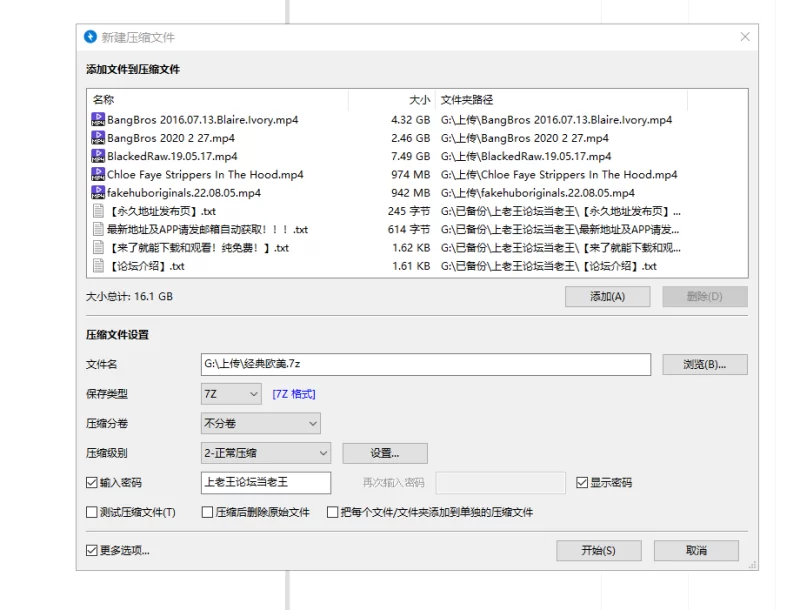The width and height of the screenshot is (800, 610).
Task: Click the 浏览(B)... button
Action: tap(705, 364)
